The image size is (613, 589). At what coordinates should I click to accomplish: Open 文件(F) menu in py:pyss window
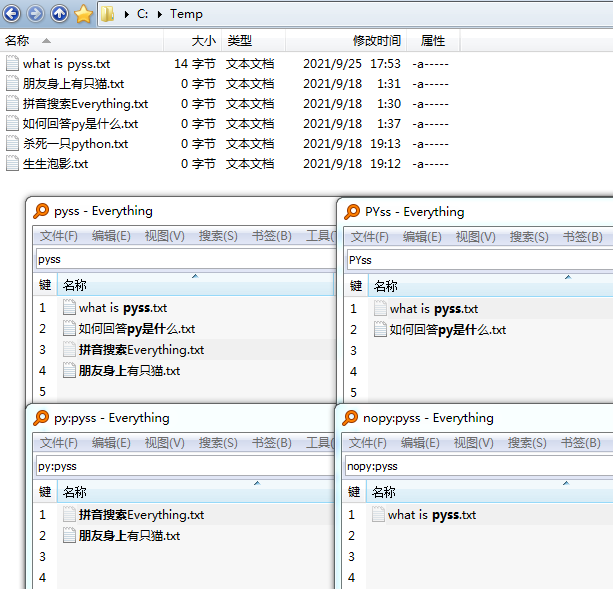point(59,442)
